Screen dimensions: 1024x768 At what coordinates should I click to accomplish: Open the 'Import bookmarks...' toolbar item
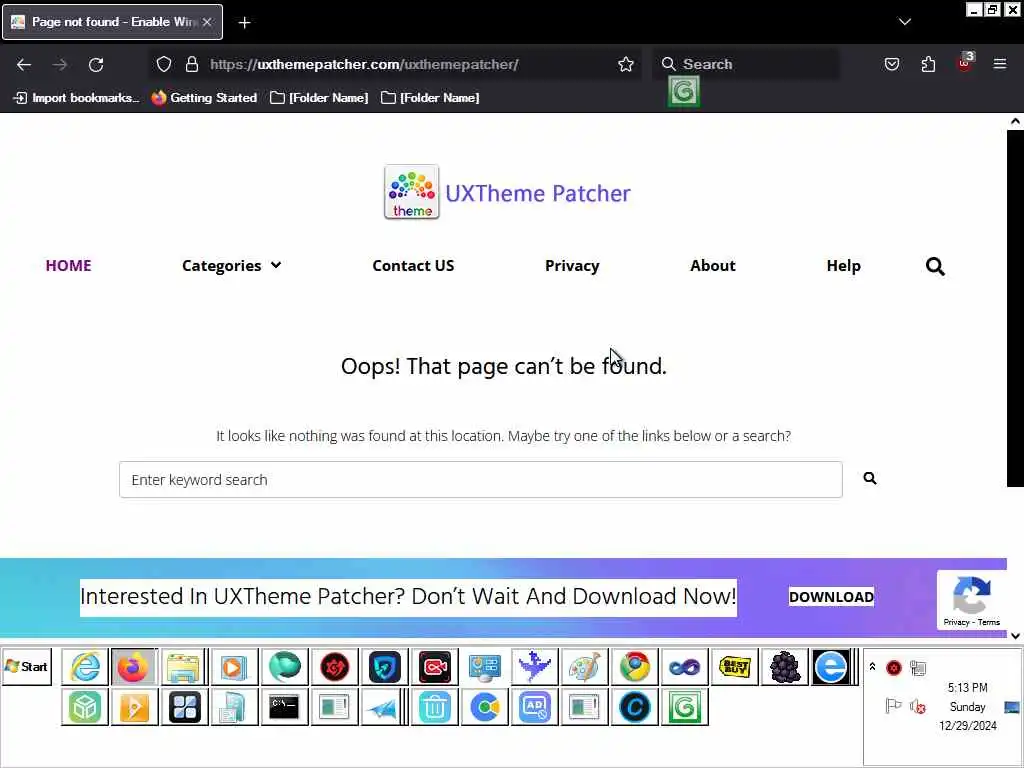tap(76, 98)
